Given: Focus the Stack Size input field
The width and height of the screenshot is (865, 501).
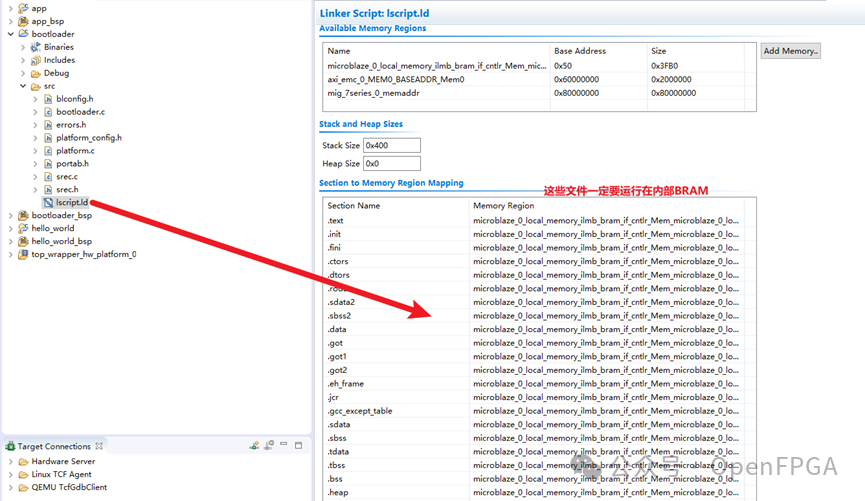Looking at the screenshot, I should (x=392, y=145).
